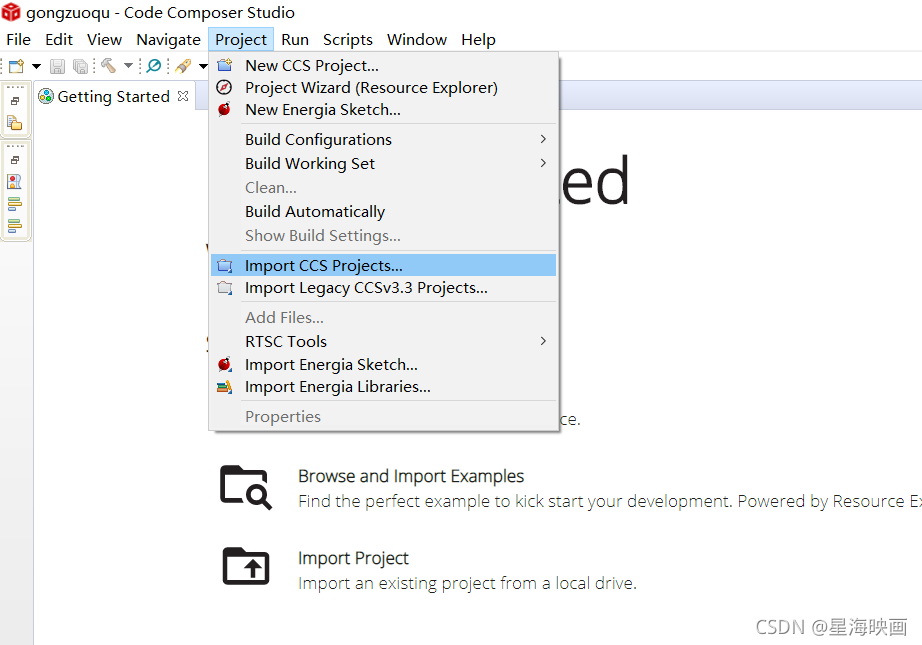Open the View menu
Image resolution: width=922 pixels, height=645 pixels.
pyautogui.click(x=105, y=39)
